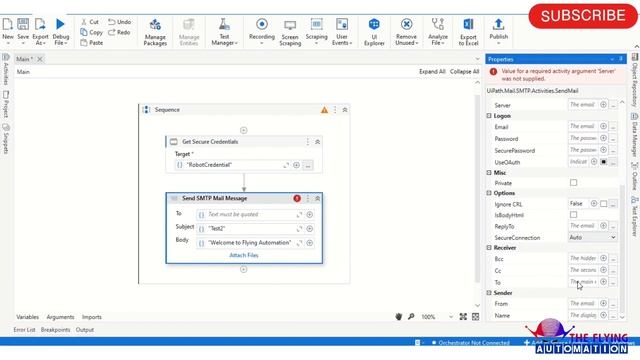Close the Main tab
The image size is (640, 360).
click(x=40, y=59)
